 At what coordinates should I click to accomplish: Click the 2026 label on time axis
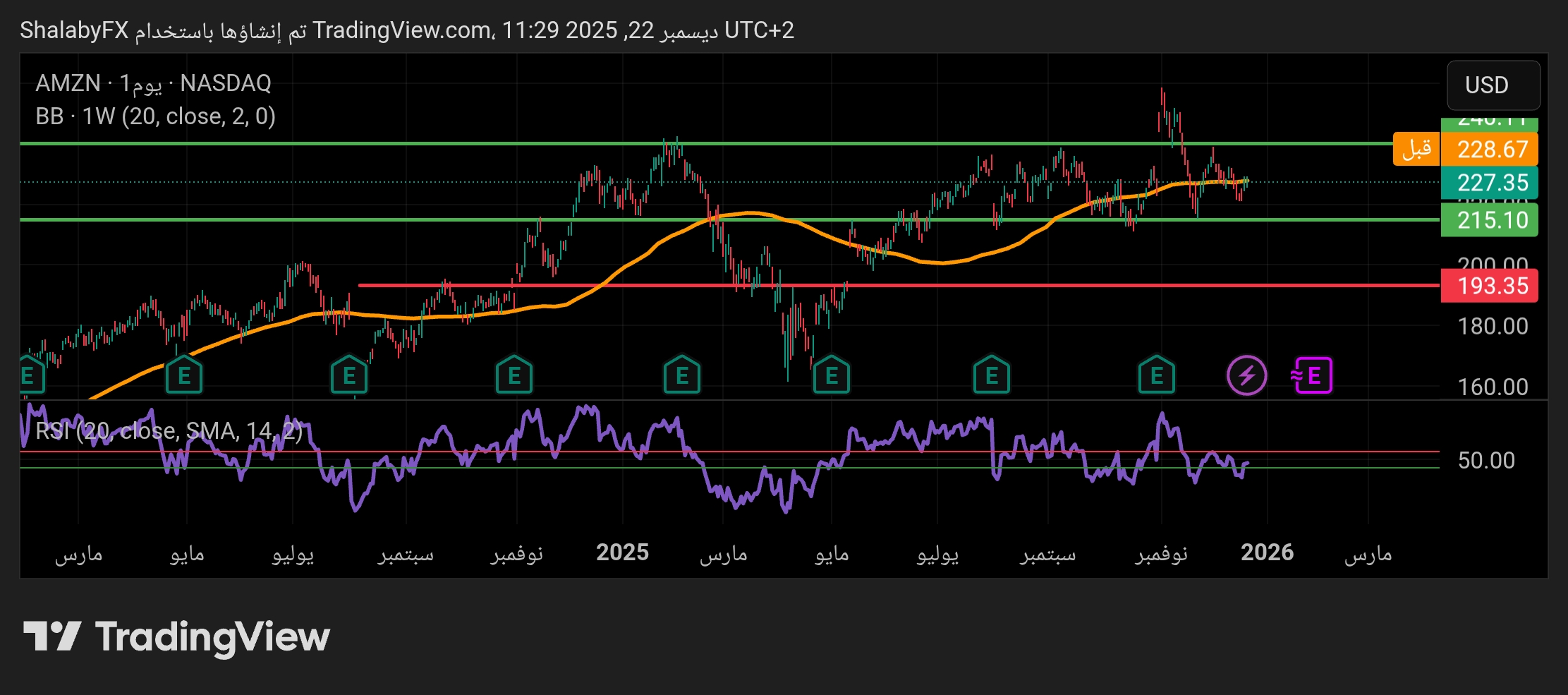pyautogui.click(x=1267, y=552)
